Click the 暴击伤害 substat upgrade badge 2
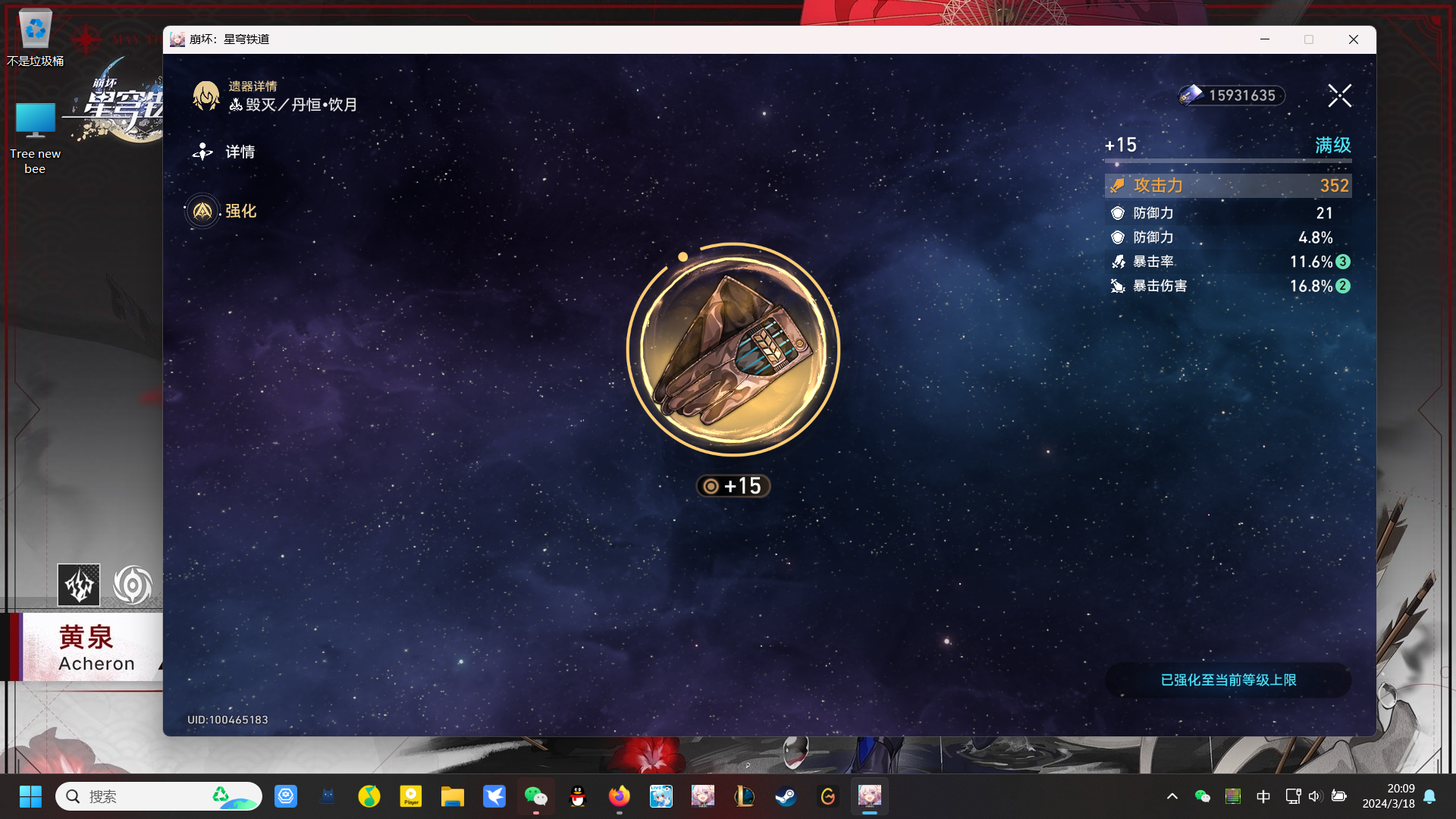The image size is (1456, 819). 1343,286
